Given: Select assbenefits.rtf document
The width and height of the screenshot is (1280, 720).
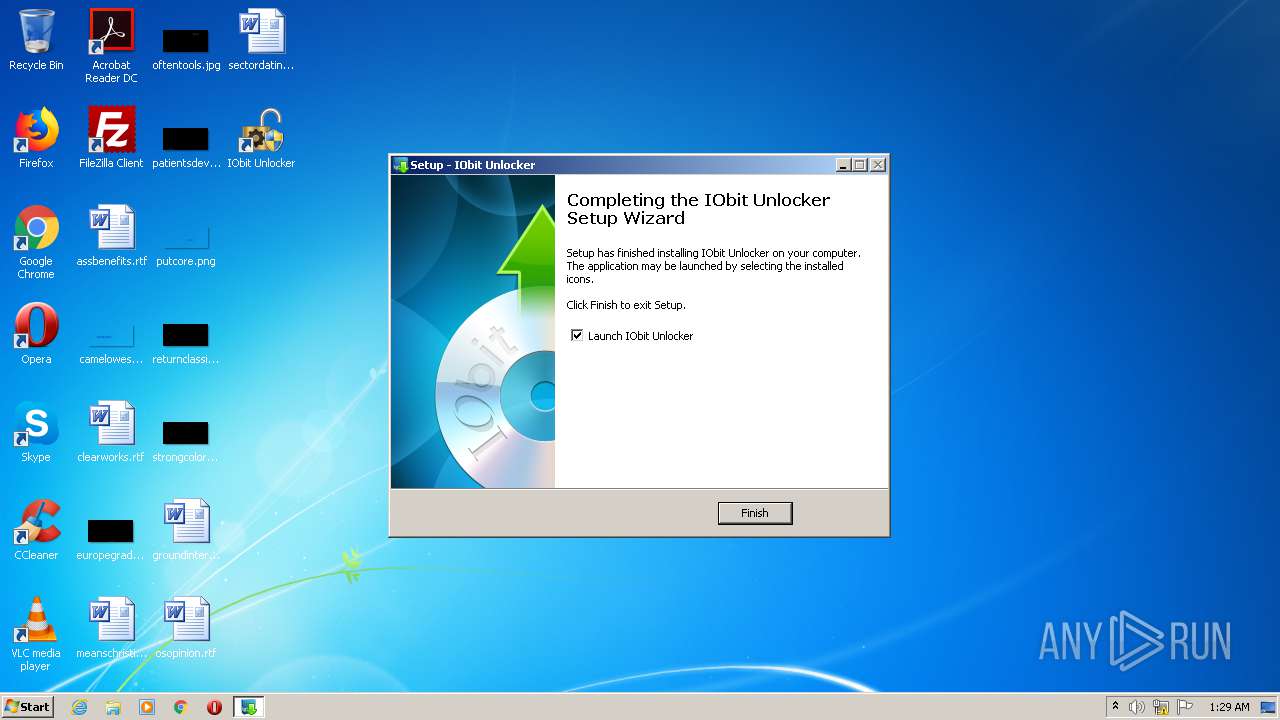Looking at the screenshot, I should pyautogui.click(x=111, y=236).
